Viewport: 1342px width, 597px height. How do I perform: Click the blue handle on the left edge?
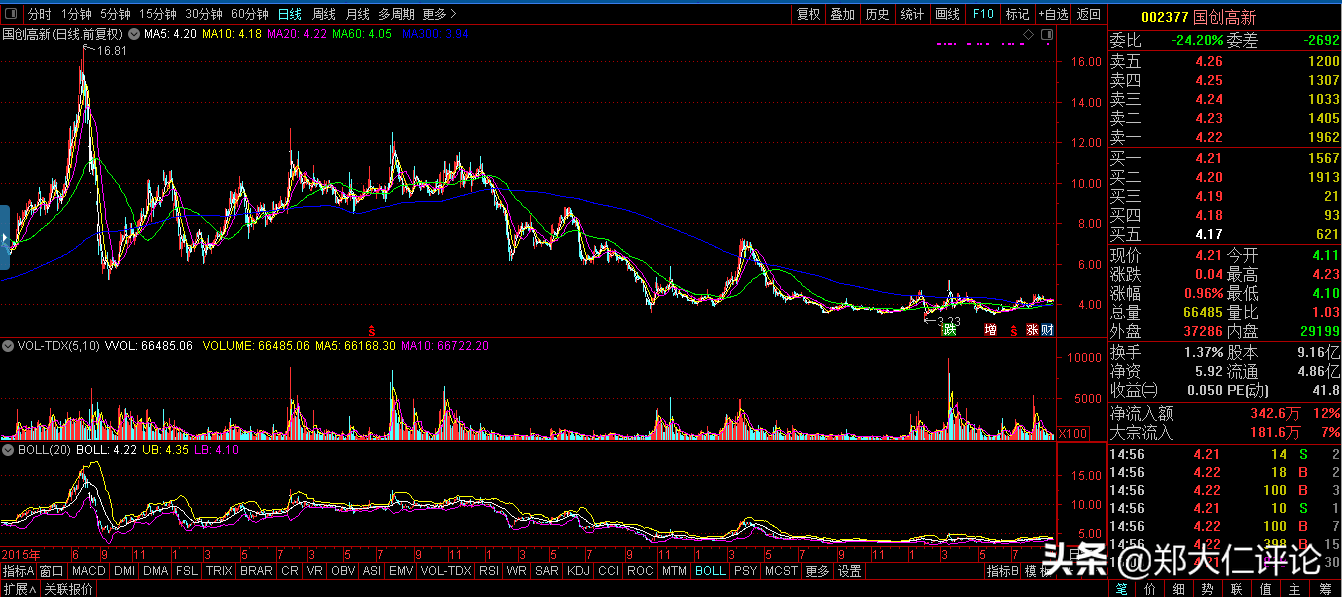4,237
